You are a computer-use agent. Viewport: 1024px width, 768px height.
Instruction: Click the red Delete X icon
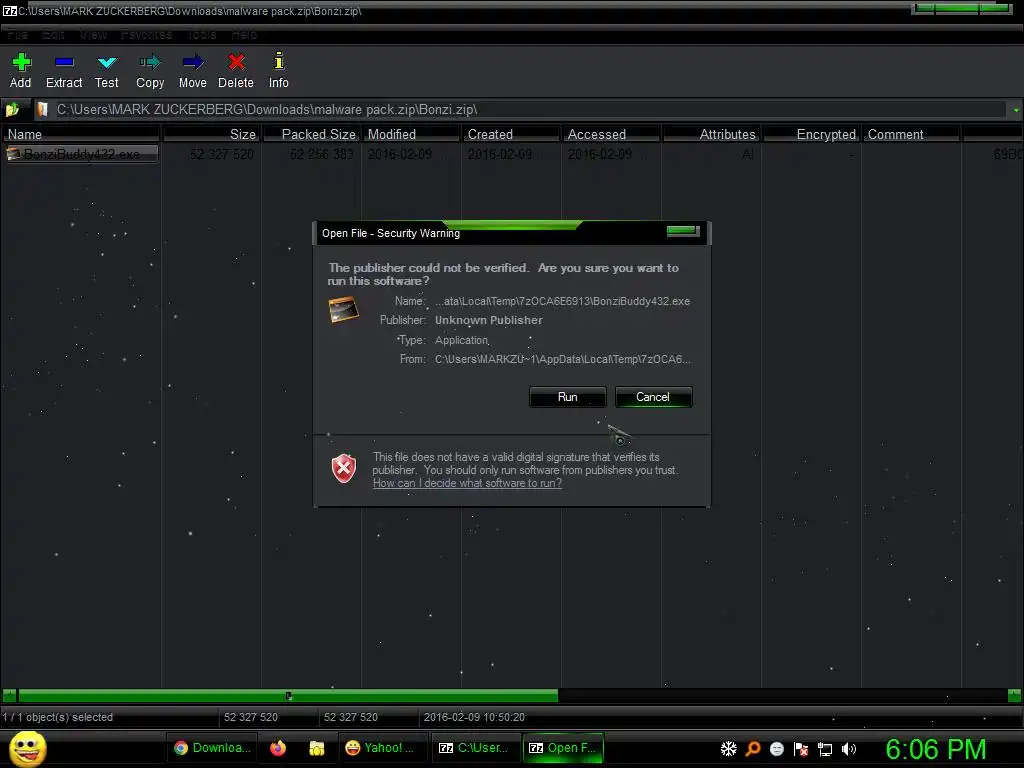(x=236, y=62)
